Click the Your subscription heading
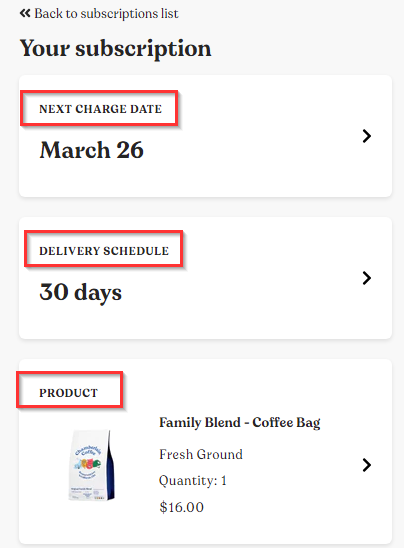This screenshot has height=548, width=404. pos(115,49)
